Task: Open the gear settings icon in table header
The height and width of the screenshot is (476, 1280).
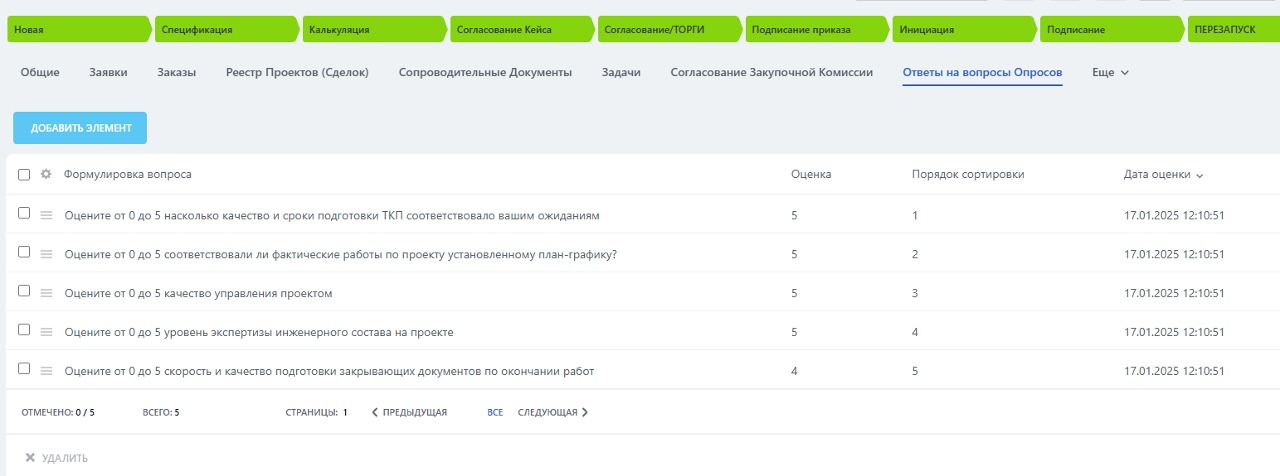Action: coord(46,174)
